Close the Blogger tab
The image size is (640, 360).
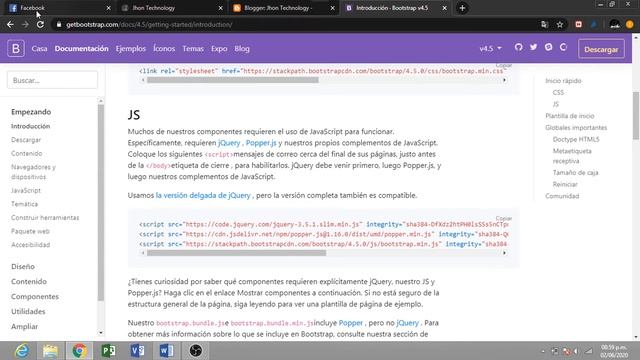(x=333, y=8)
